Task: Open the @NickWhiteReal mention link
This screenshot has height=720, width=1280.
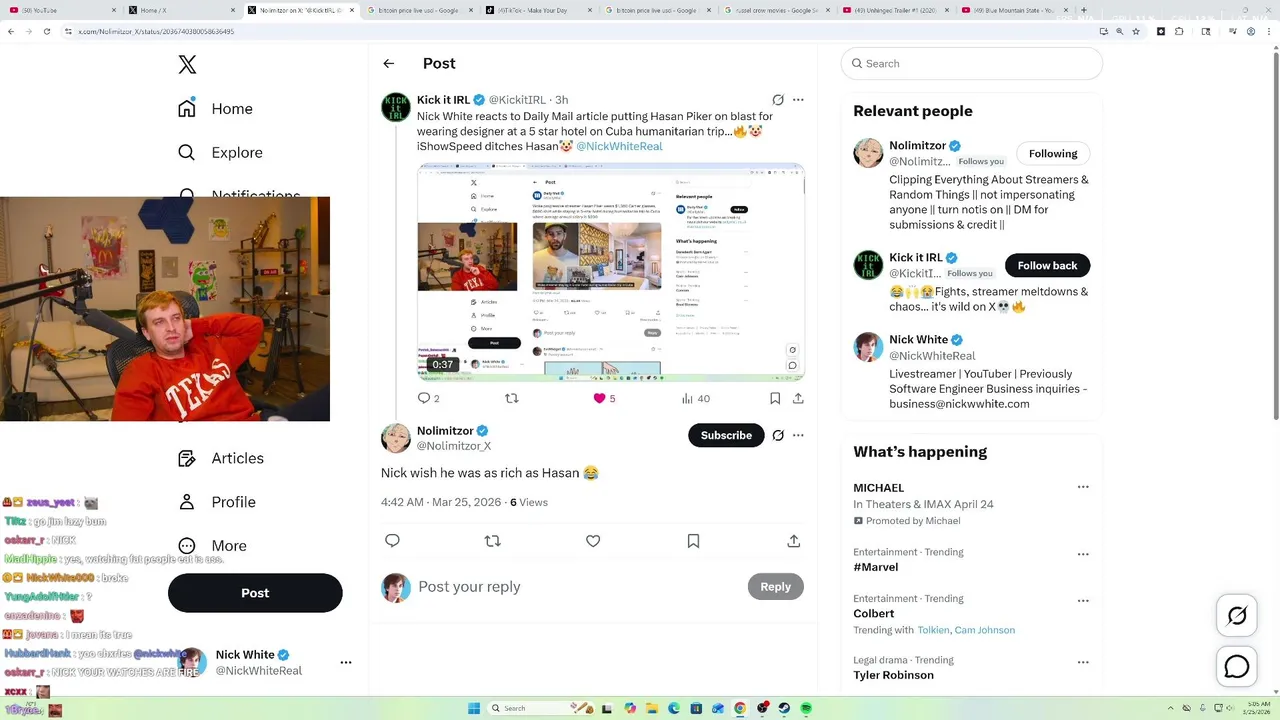Action: point(619,146)
